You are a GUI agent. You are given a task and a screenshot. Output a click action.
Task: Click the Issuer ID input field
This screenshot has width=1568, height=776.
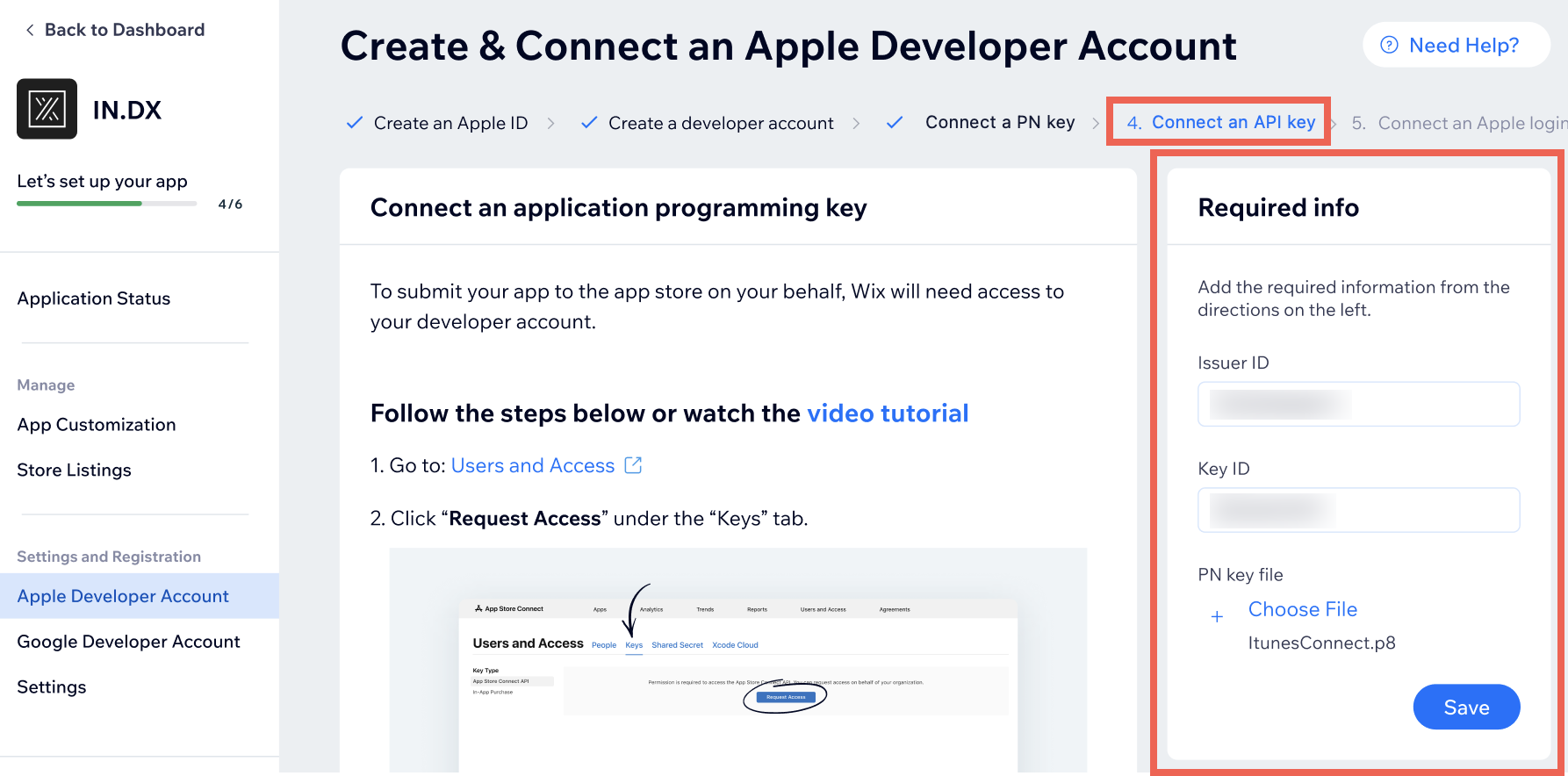1358,404
